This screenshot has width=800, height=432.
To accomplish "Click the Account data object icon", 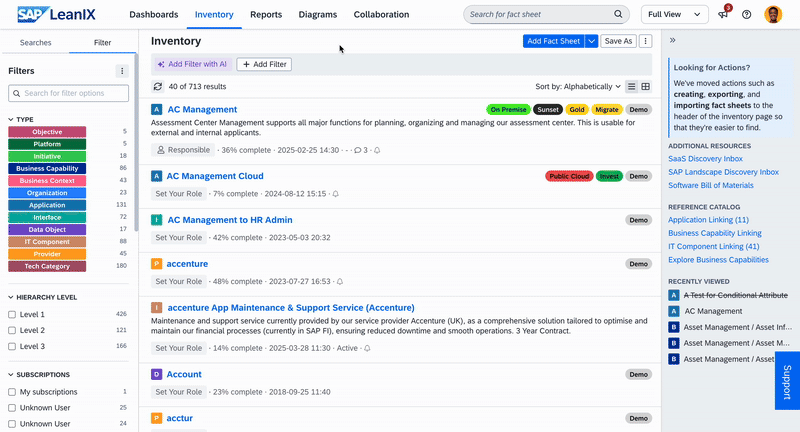I will 156,374.
